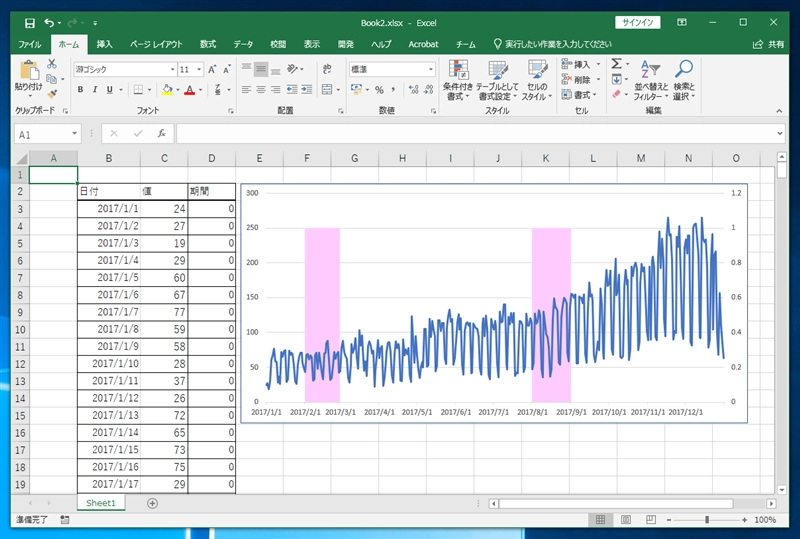Viewport: 800px width, 539px height.
Task: Click the Comma style icon
Action: (x=393, y=90)
